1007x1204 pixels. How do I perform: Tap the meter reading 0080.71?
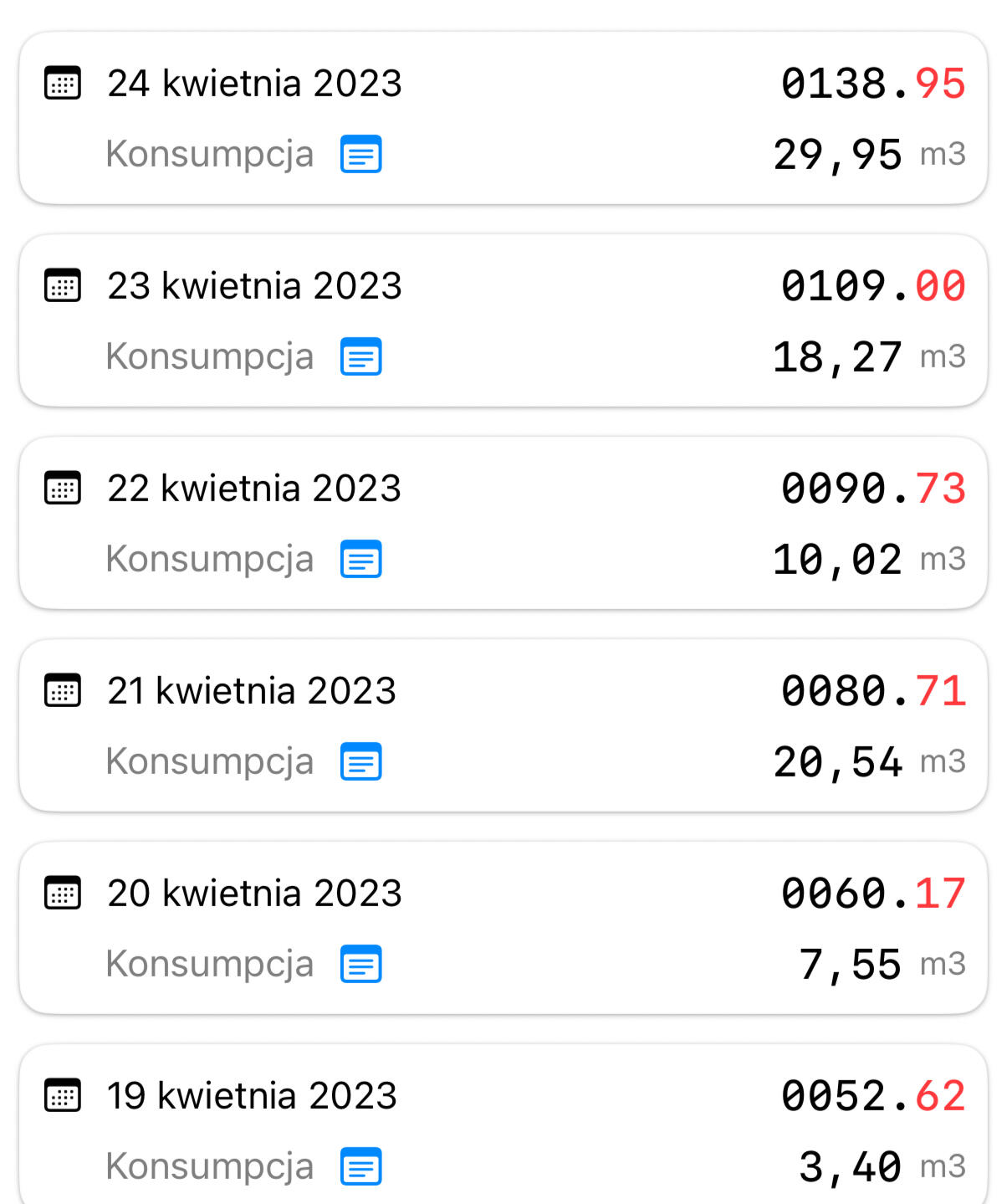coord(873,691)
